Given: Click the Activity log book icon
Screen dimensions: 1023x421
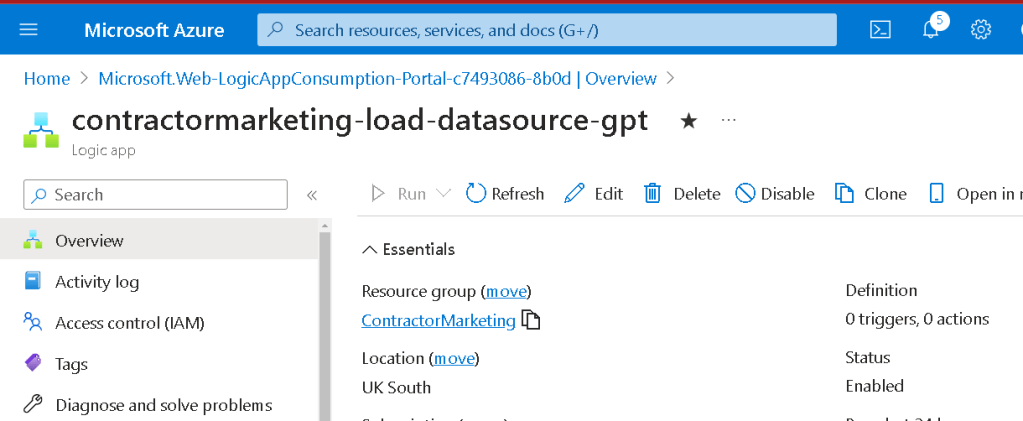Looking at the screenshot, I should tap(33, 281).
